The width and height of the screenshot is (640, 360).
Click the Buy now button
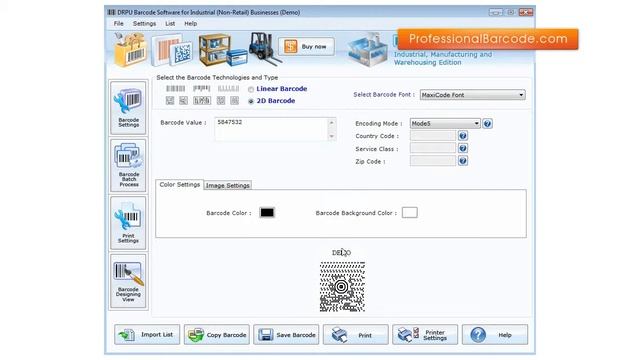point(307,47)
